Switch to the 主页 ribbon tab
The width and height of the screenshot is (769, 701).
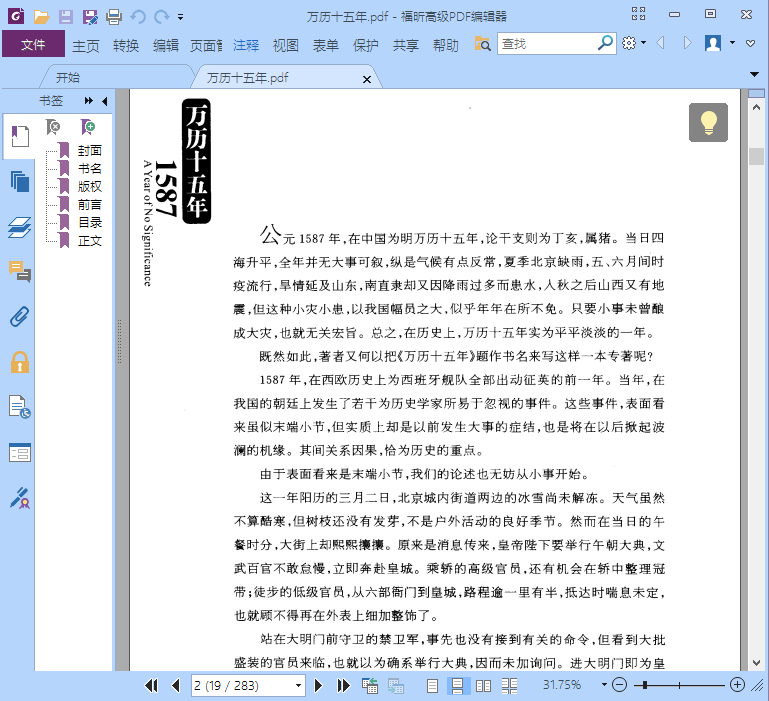click(x=86, y=46)
